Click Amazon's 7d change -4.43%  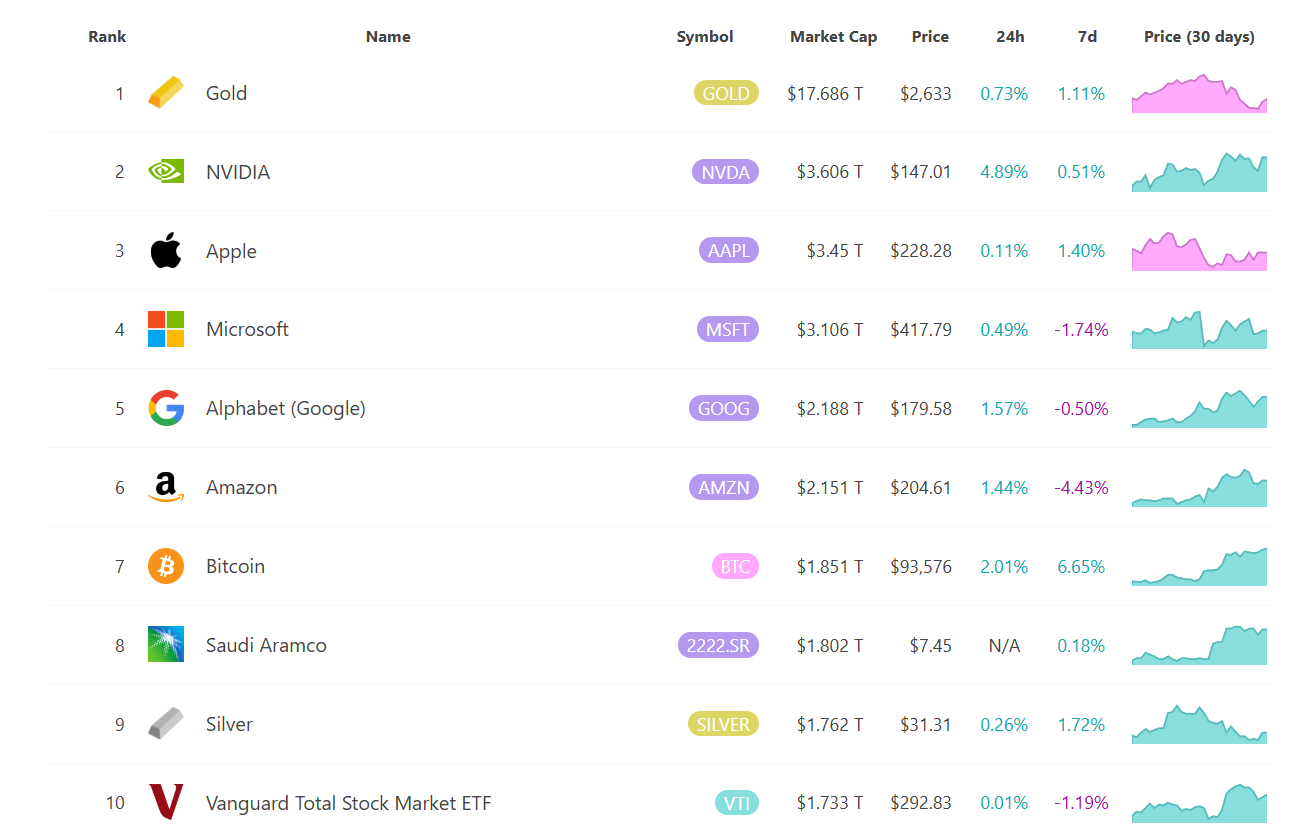[1081, 487]
